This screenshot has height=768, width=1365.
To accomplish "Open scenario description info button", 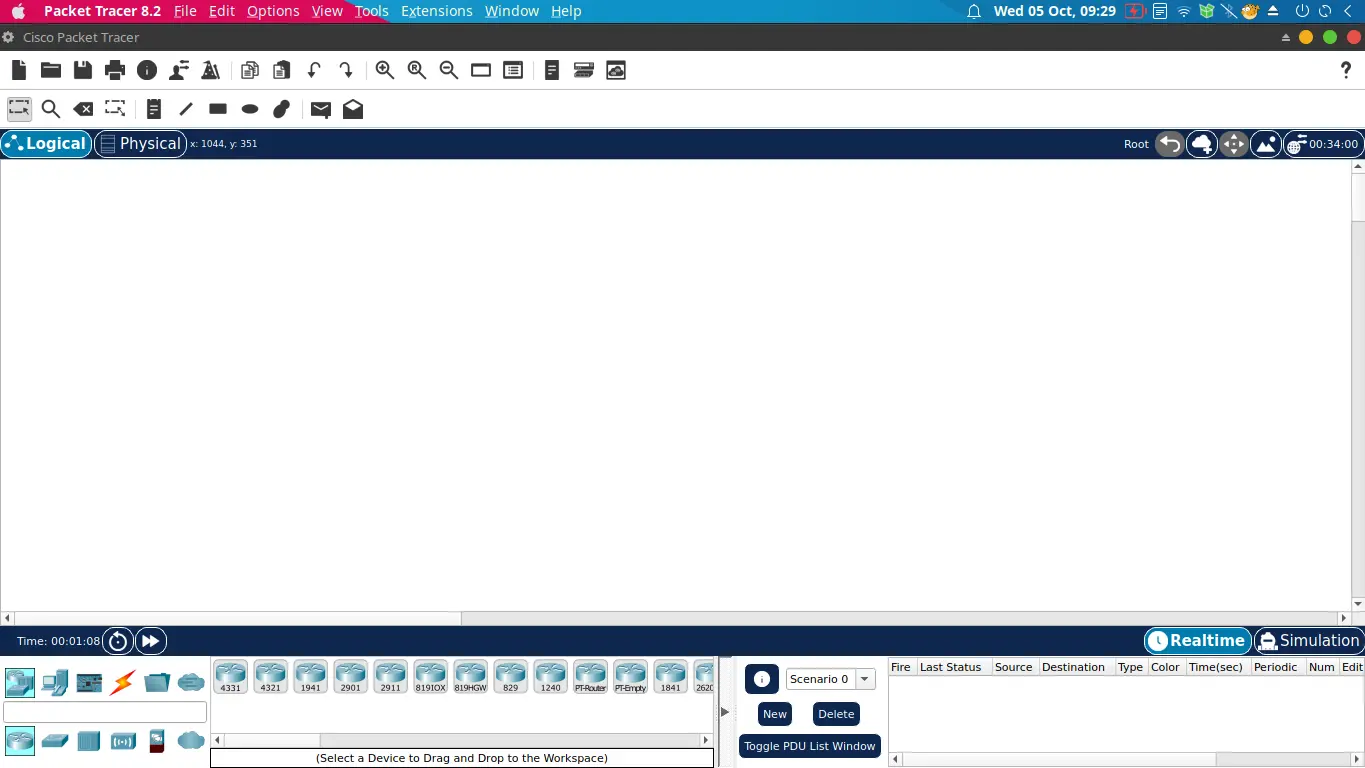I will tap(762, 679).
